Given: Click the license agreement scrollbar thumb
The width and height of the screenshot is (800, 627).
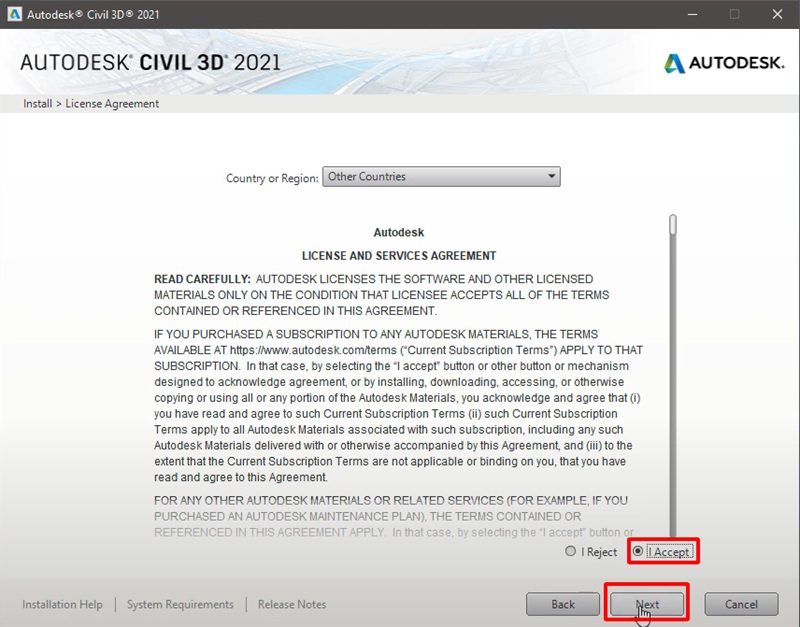Looking at the screenshot, I should [x=673, y=225].
